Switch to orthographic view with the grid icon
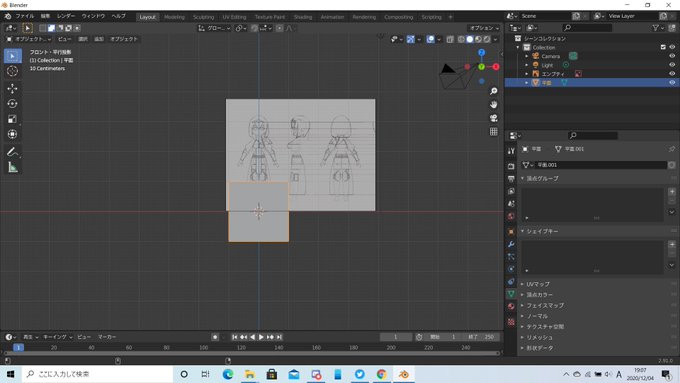680x383 pixels. 494,132
